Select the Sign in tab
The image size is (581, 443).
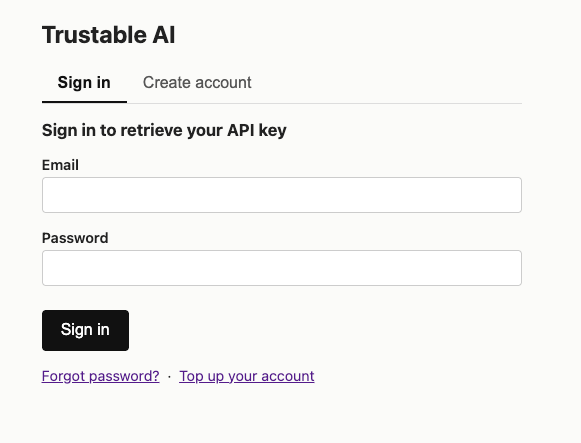click(x=84, y=83)
